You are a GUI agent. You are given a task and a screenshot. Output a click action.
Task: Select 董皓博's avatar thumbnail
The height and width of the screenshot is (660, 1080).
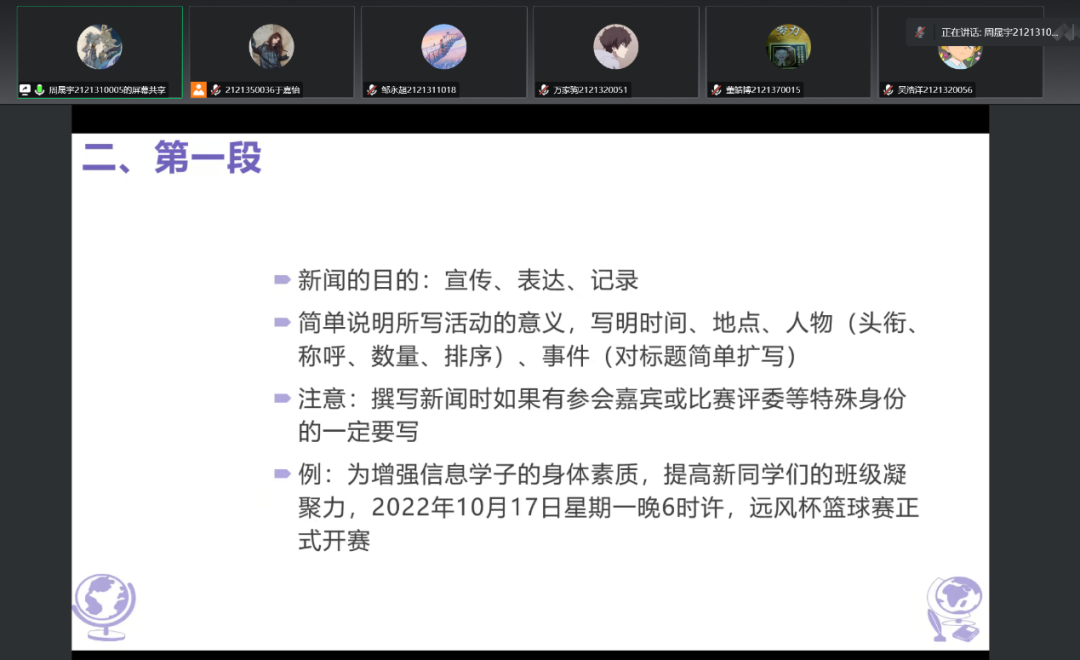788,47
